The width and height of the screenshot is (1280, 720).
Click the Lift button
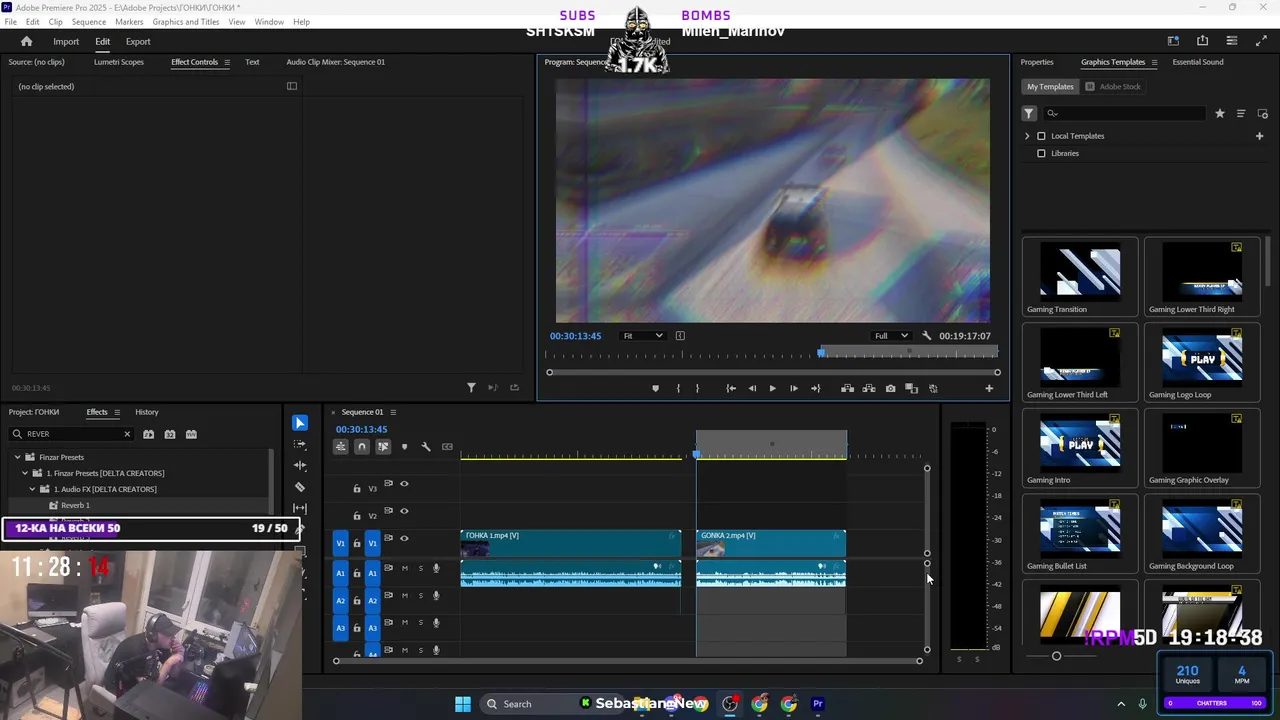(847, 388)
